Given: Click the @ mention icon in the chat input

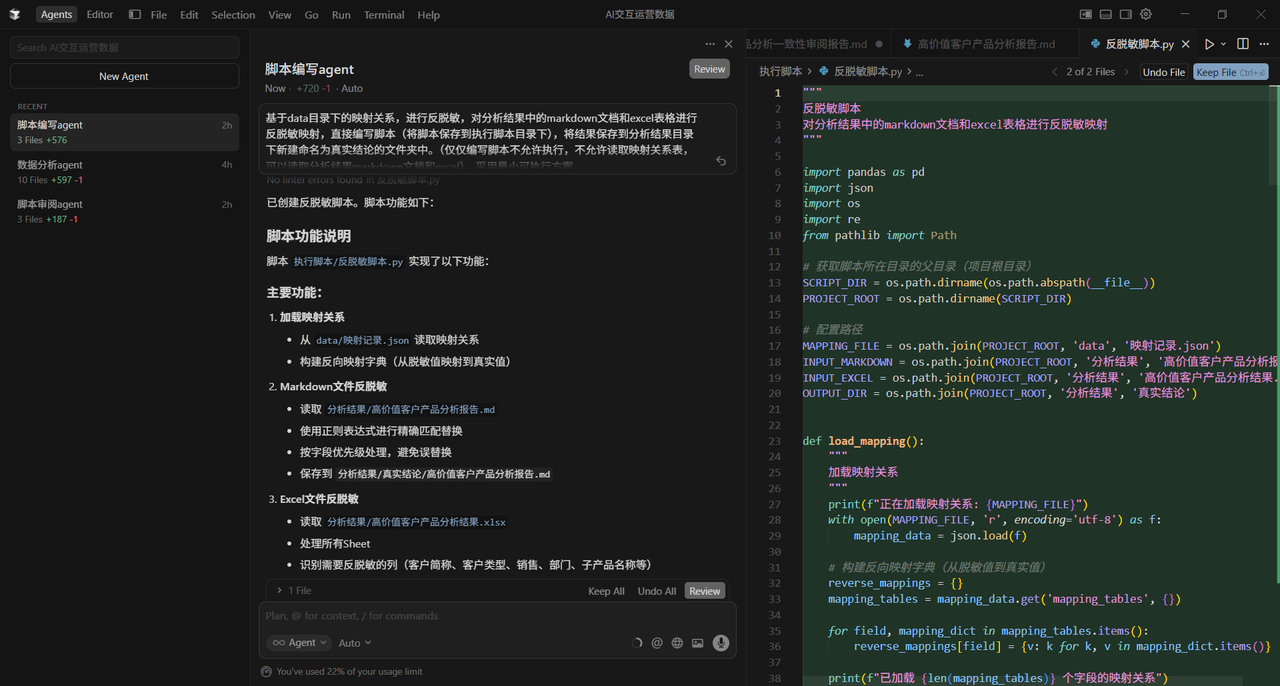Looking at the screenshot, I should 657,643.
